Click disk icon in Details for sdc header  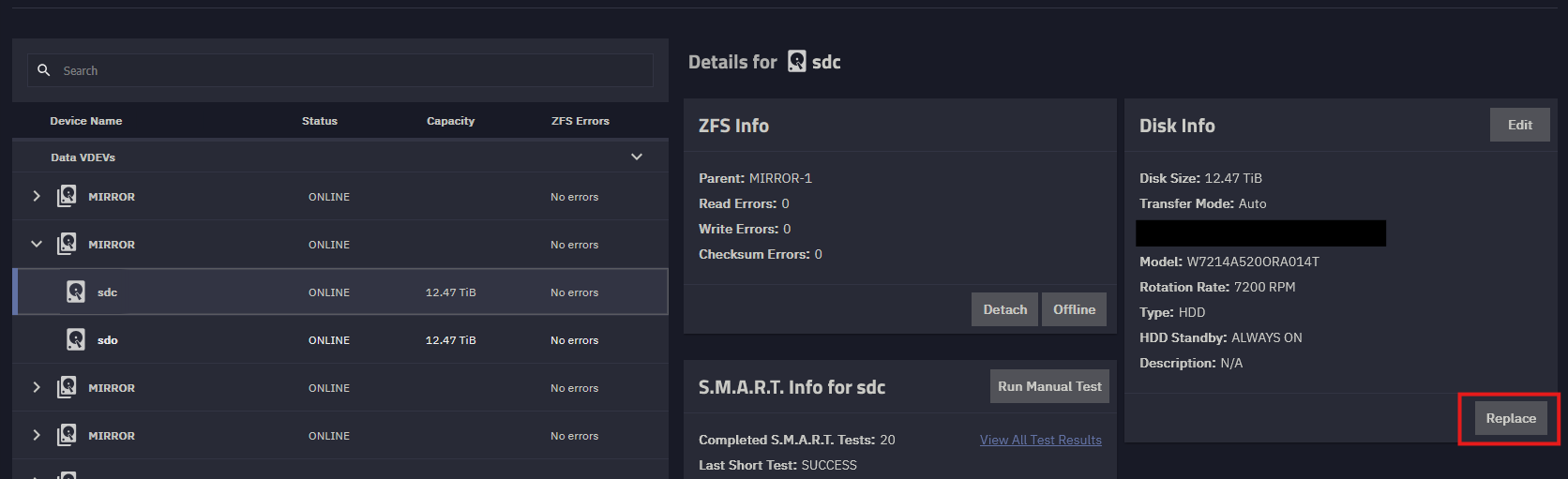(x=796, y=61)
